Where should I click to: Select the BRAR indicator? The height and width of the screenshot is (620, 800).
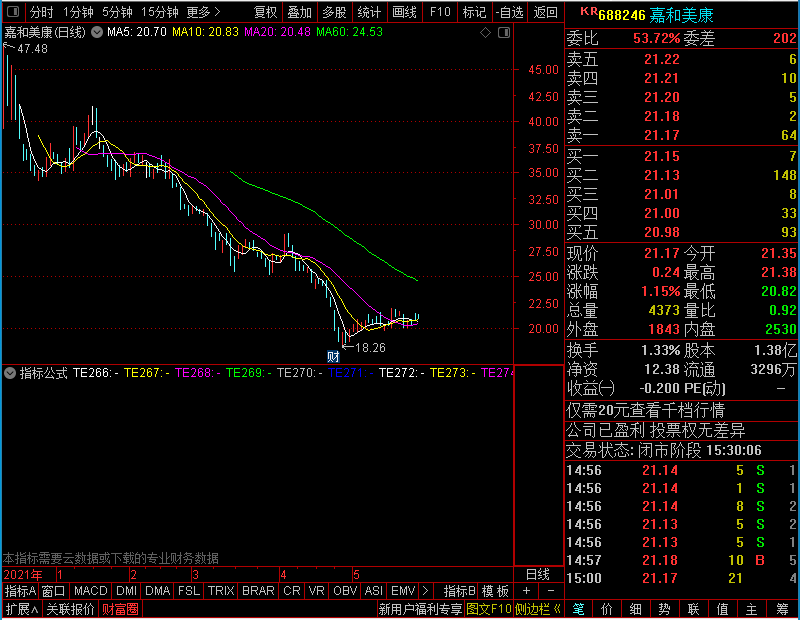(258, 591)
